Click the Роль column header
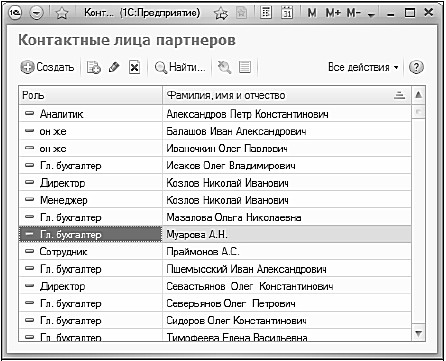446x361 pixels. pyautogui.click(x=91, y=95)
